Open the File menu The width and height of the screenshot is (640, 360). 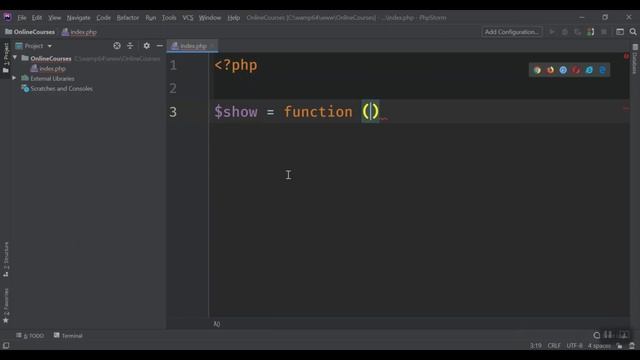pos(22,18)
